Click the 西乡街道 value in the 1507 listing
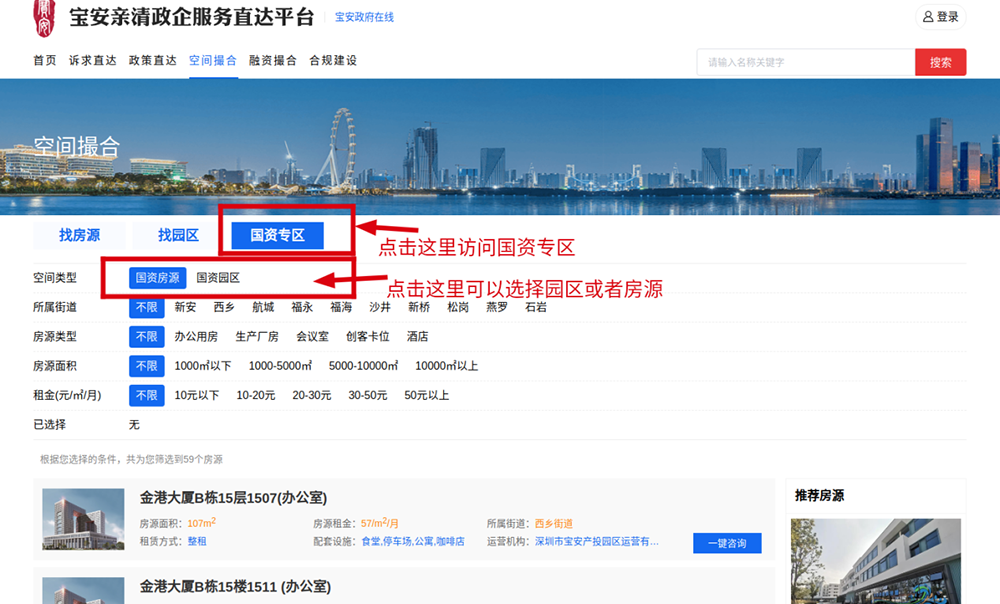The image size is (1000, 604). pyautogui.click(x=554, y=524)
